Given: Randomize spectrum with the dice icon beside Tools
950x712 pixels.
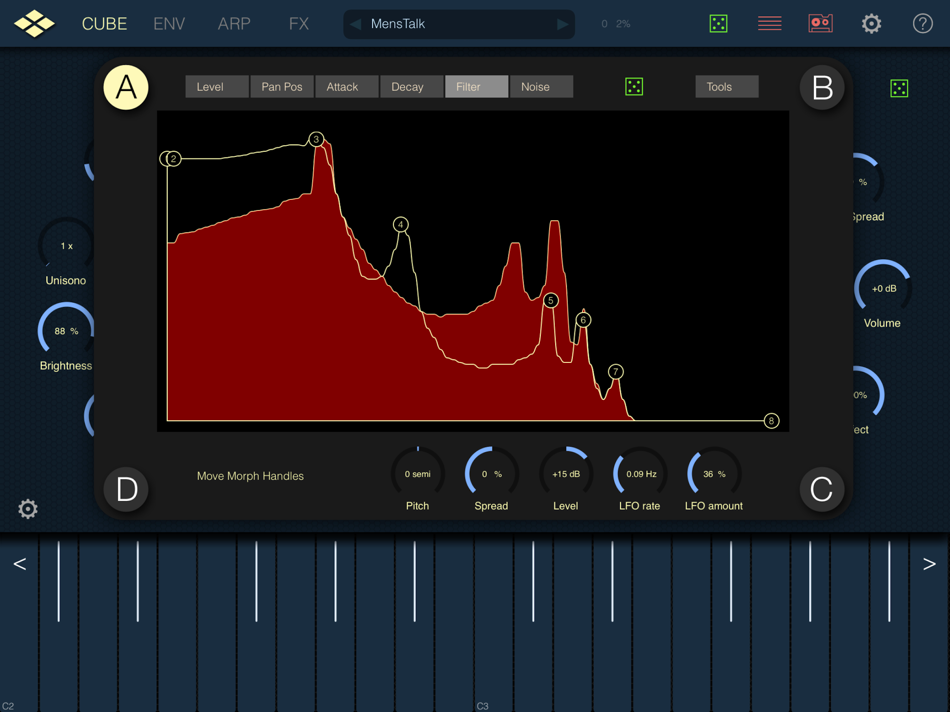Looking at the screenshot, I should pos(634,87).
